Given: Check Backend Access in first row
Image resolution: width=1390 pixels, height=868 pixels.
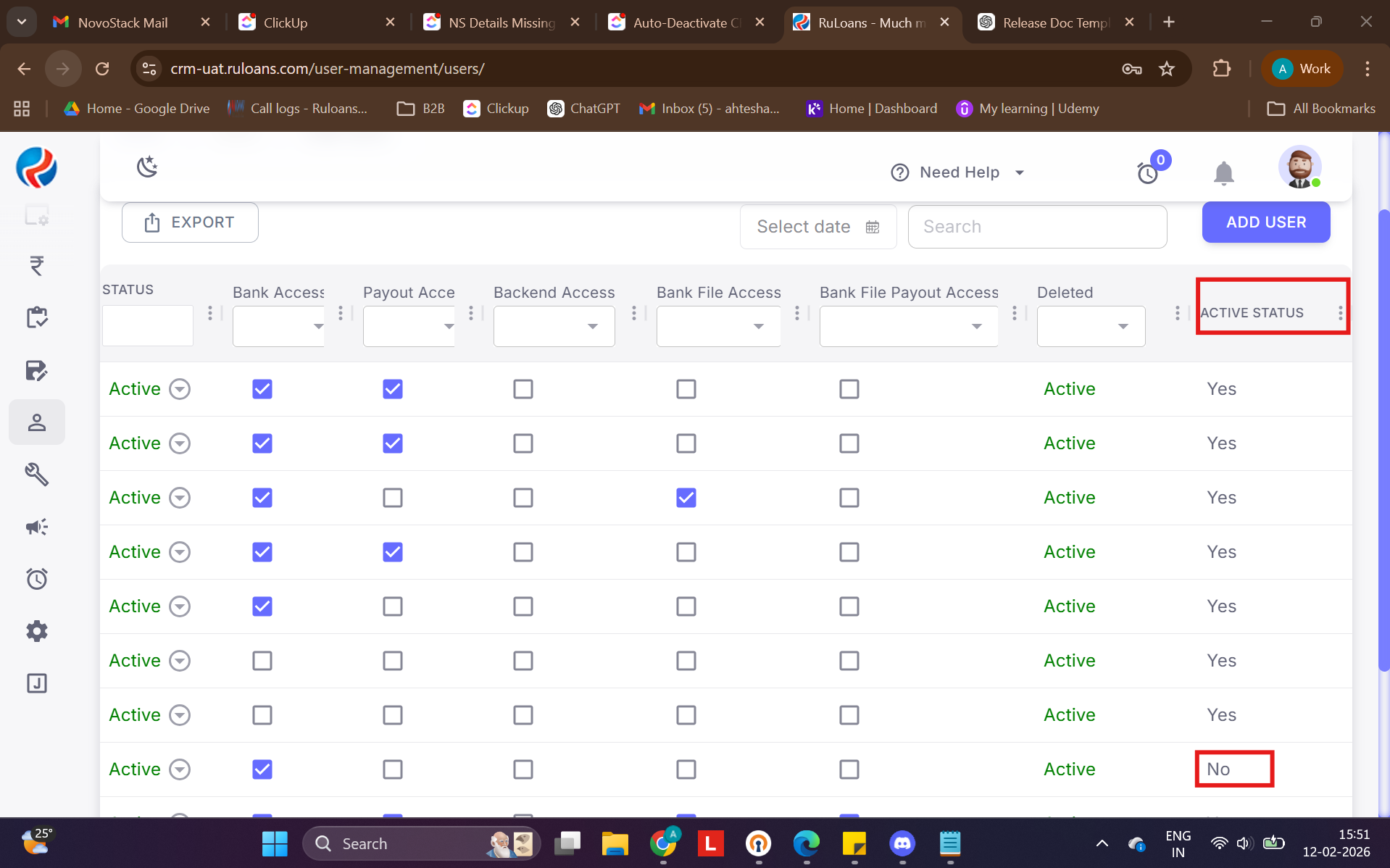Looking at the screenshot, I should click(523, 389).
